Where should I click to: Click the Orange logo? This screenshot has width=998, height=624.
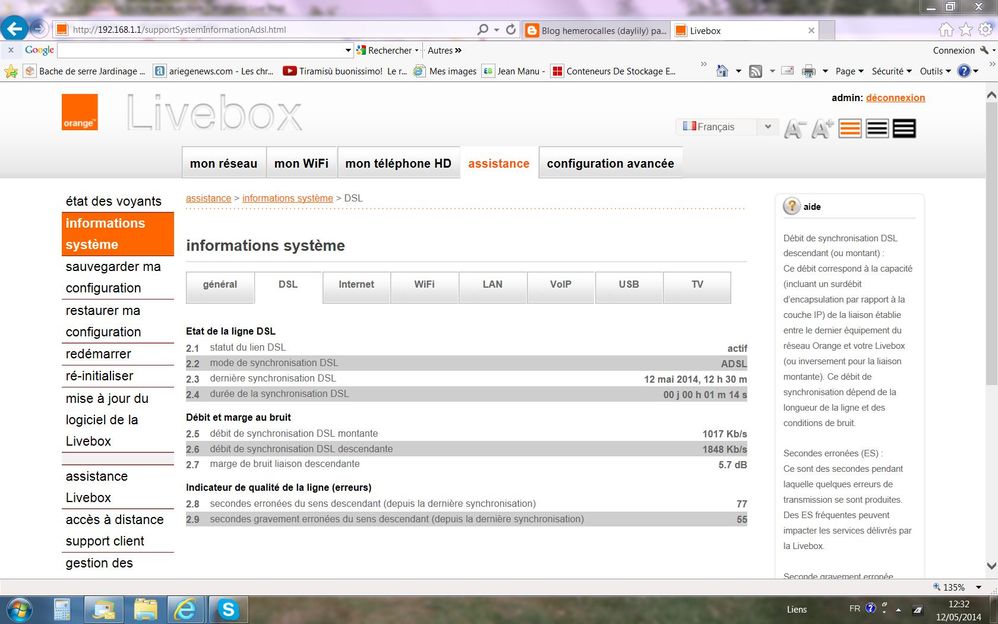click(80, 112)
